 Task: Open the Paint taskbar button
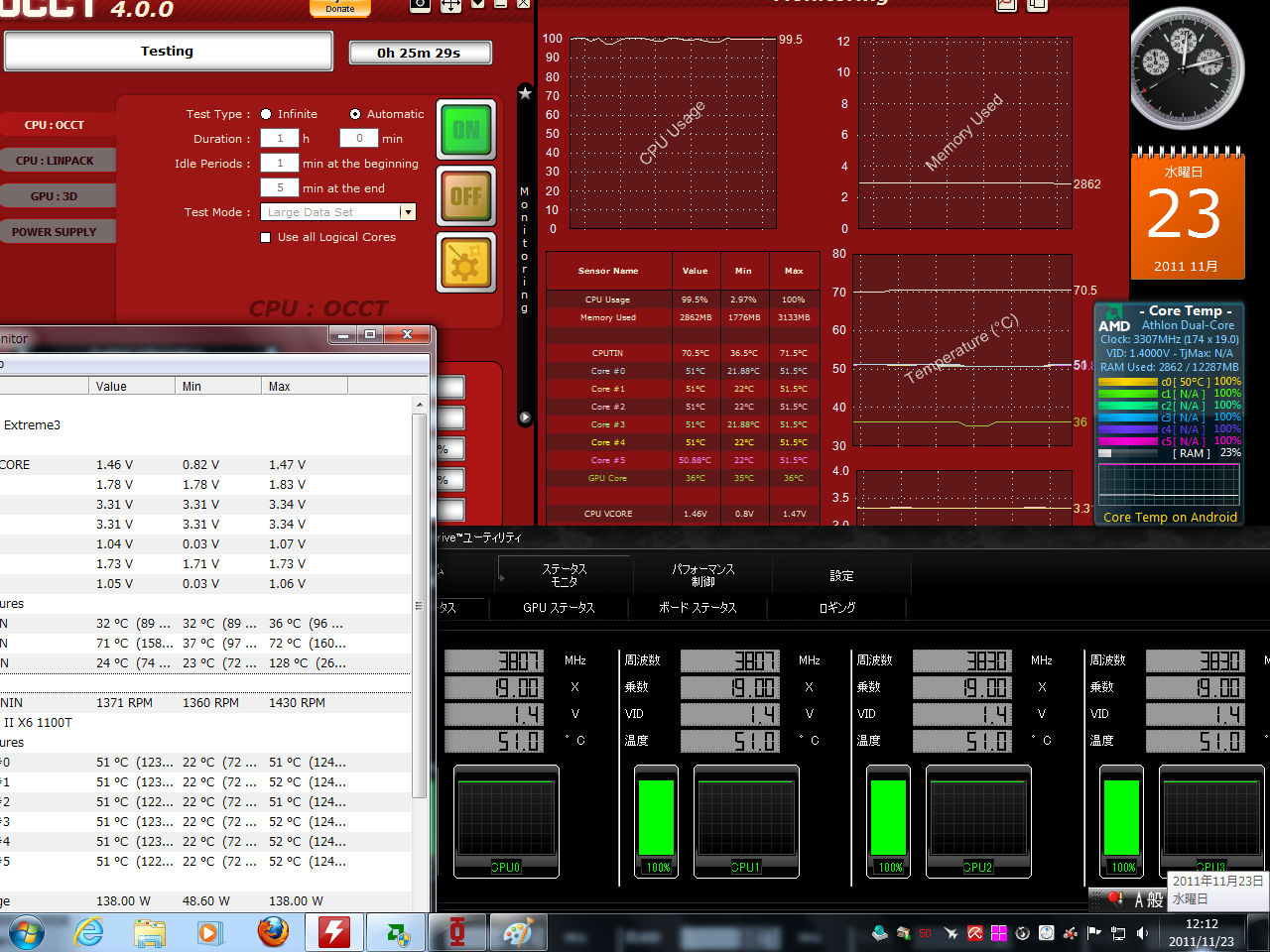tap(519, 933)
